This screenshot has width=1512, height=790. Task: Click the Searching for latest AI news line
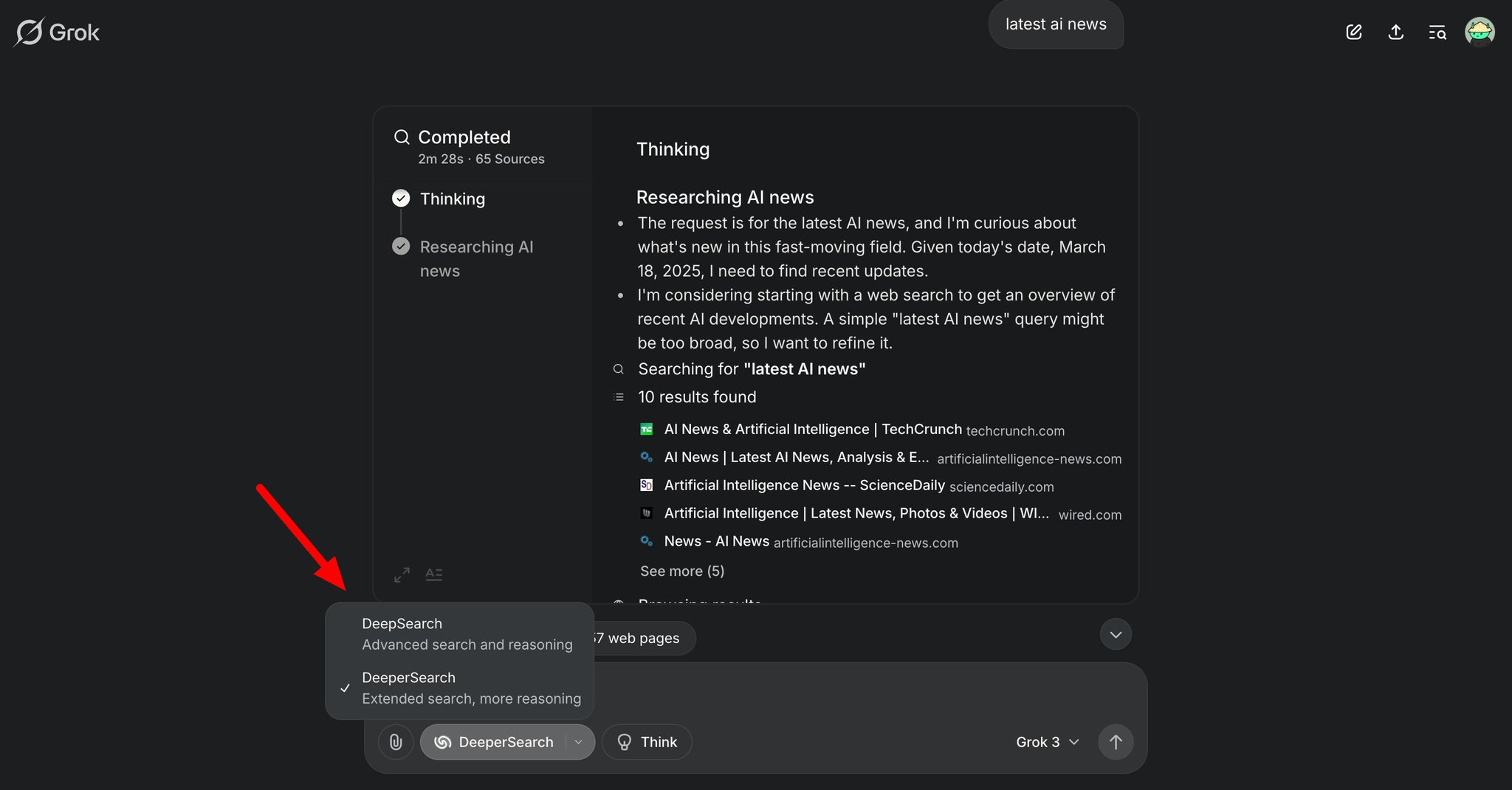(x=752, y=368)
